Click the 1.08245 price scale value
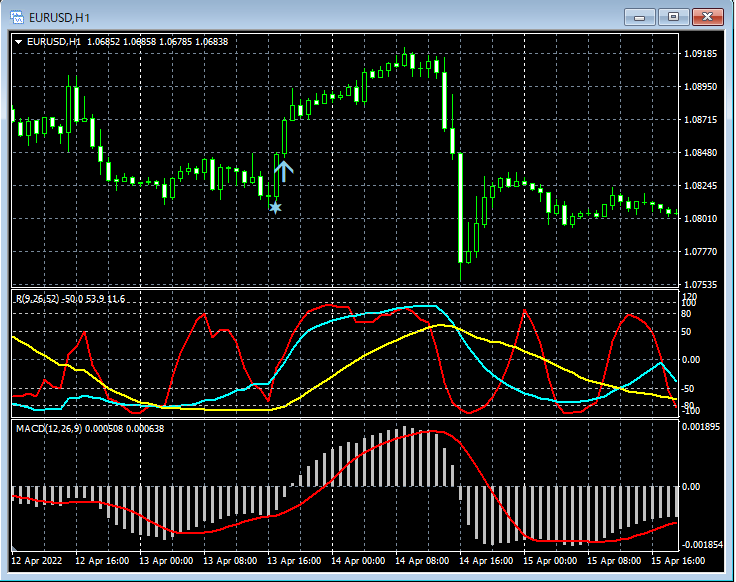Image resolution: width=736 pixels, height=582 pixels. (700, 185)
